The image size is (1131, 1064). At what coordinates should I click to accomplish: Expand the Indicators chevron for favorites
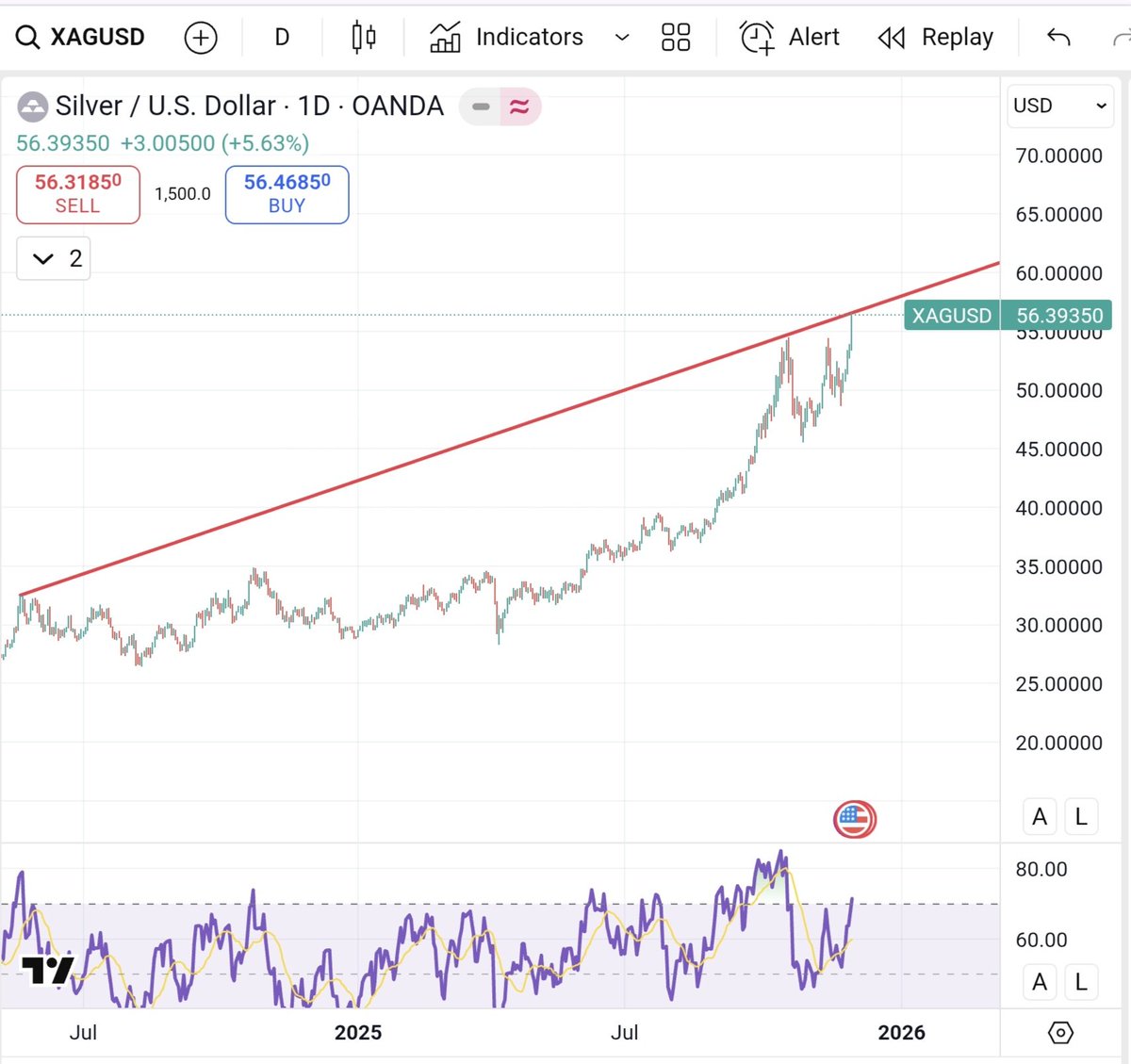621,37
